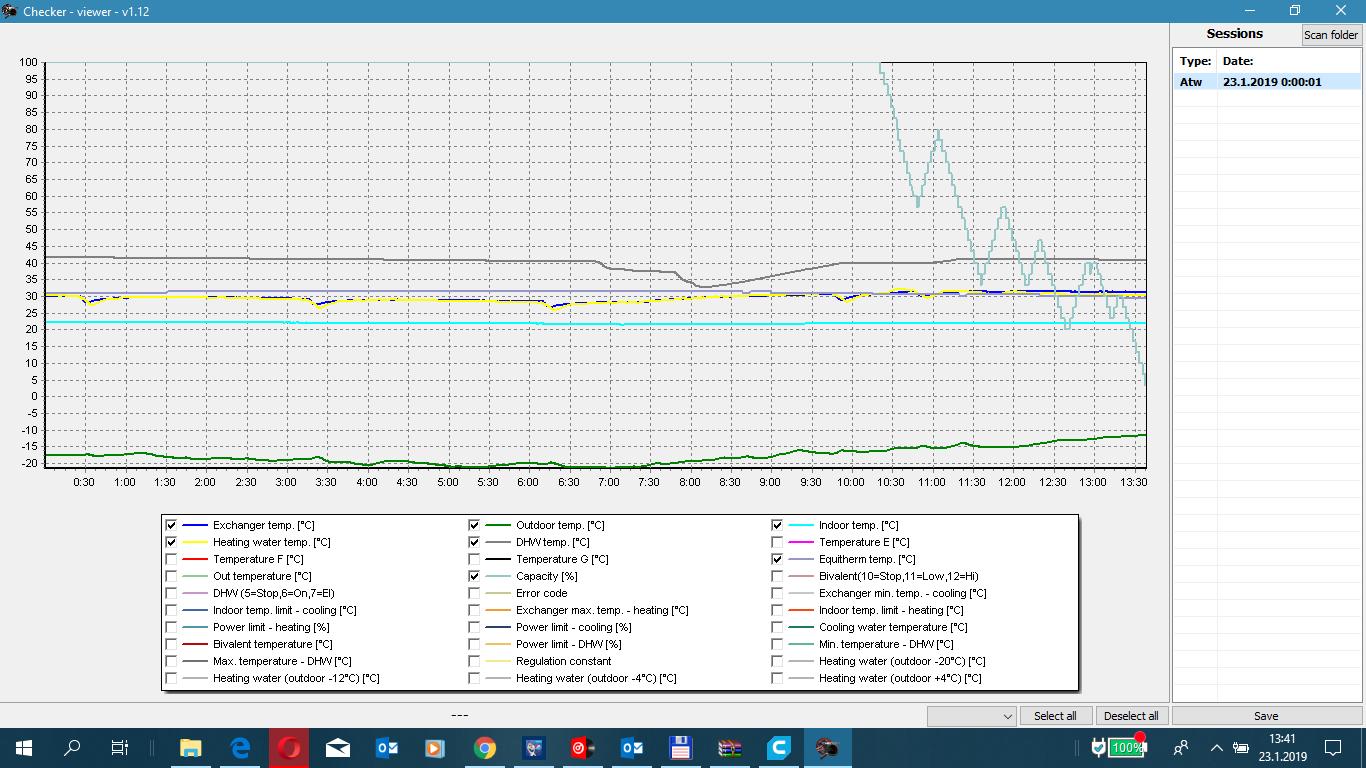Open Opera browser in the taskbar

tap(289, 747)
